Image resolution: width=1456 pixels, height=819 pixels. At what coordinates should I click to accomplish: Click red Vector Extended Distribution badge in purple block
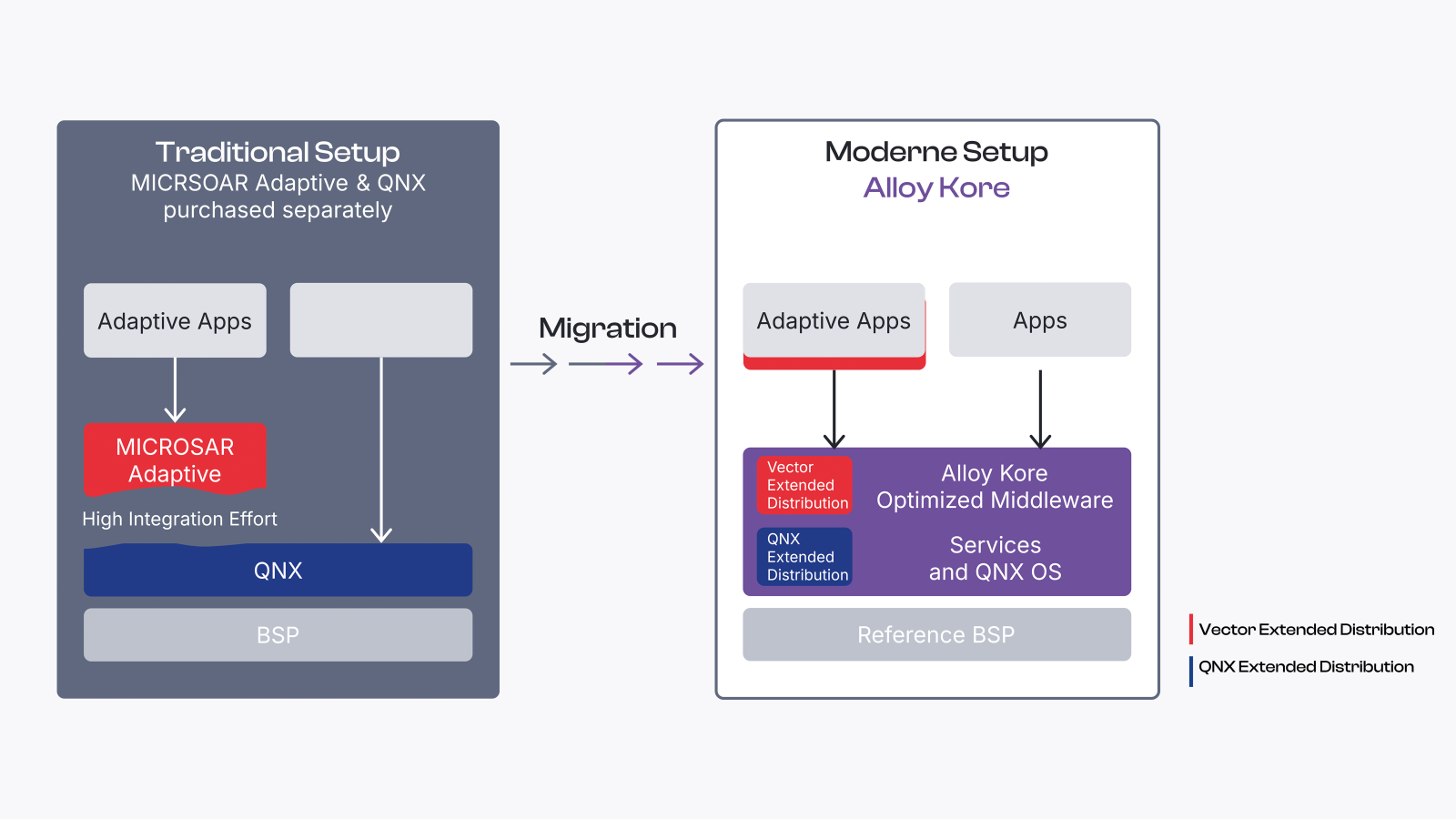[804, 485]
